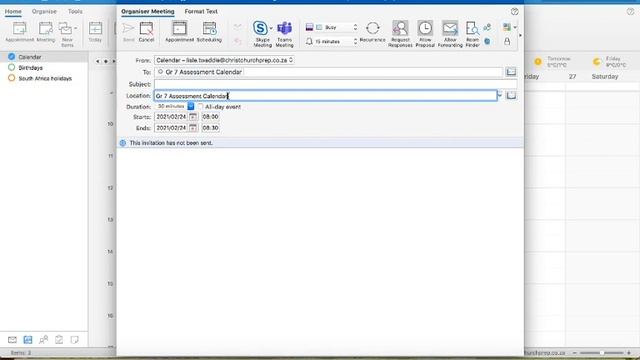Screen dimensions: 640x360
Task: Click the start time 08:00 field
Action: tap(210, 117)
